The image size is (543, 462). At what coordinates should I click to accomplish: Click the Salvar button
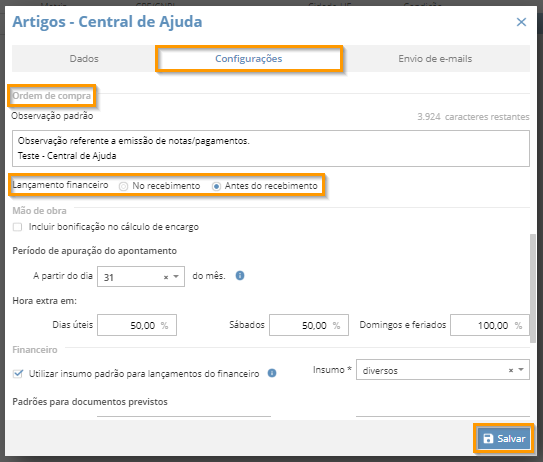click(x=504, y=438)
